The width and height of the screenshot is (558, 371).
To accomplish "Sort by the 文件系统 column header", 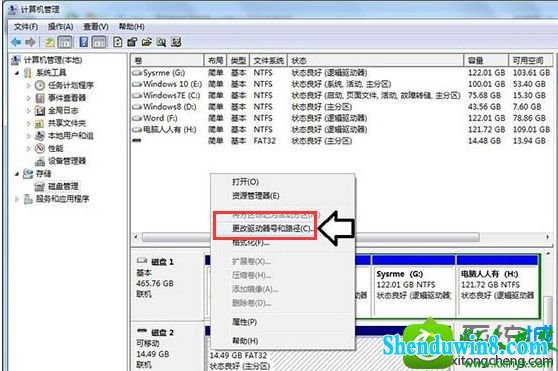I will (269, 60).
